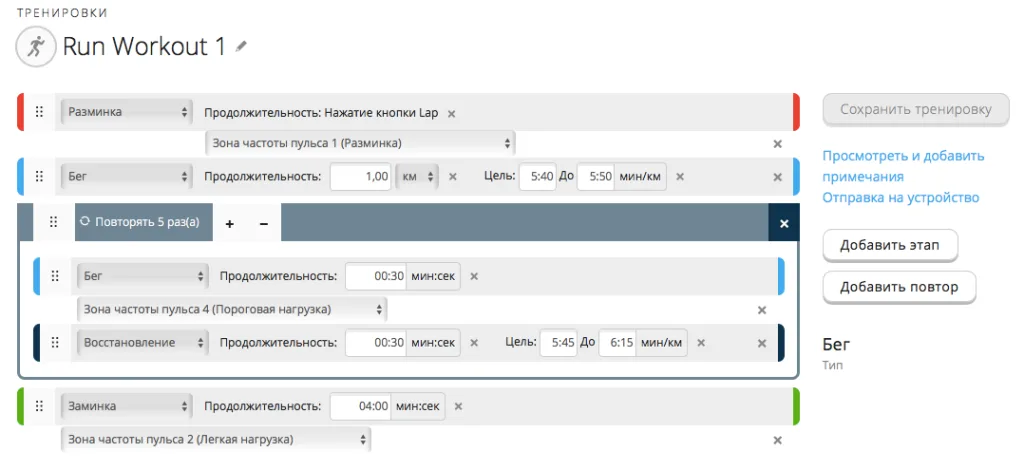Click drag handle of the Заминка step
The width and height of the screenshot is (1024, 470).
(39, 406)
